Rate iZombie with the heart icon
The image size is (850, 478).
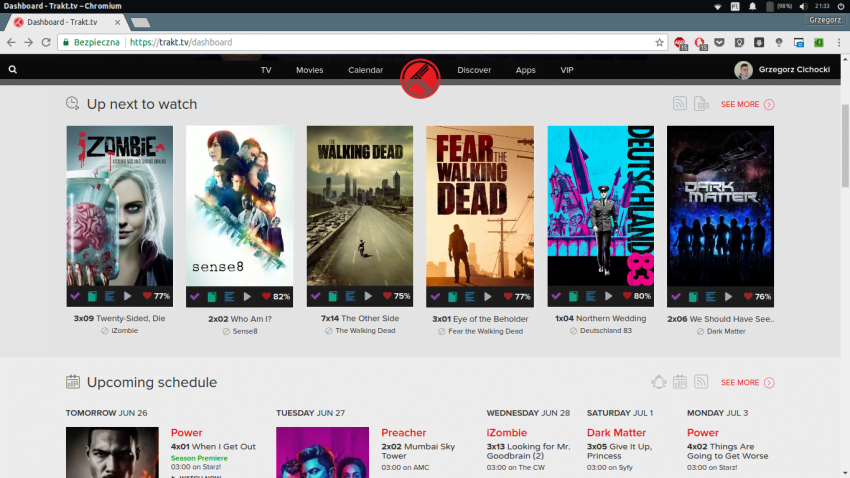coord(147,296)
